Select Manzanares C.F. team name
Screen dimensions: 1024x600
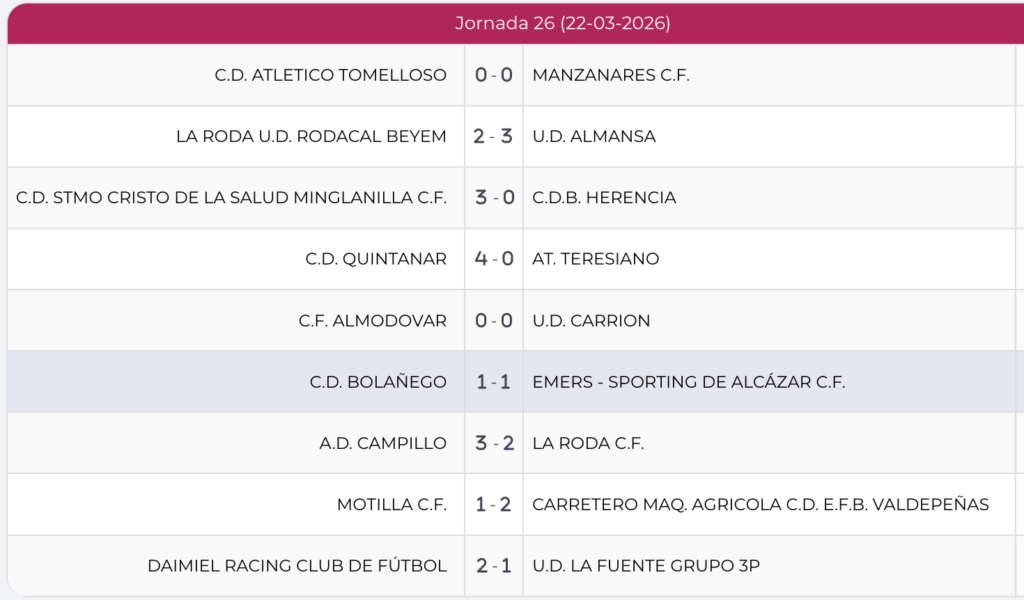(x=611, y=75)
